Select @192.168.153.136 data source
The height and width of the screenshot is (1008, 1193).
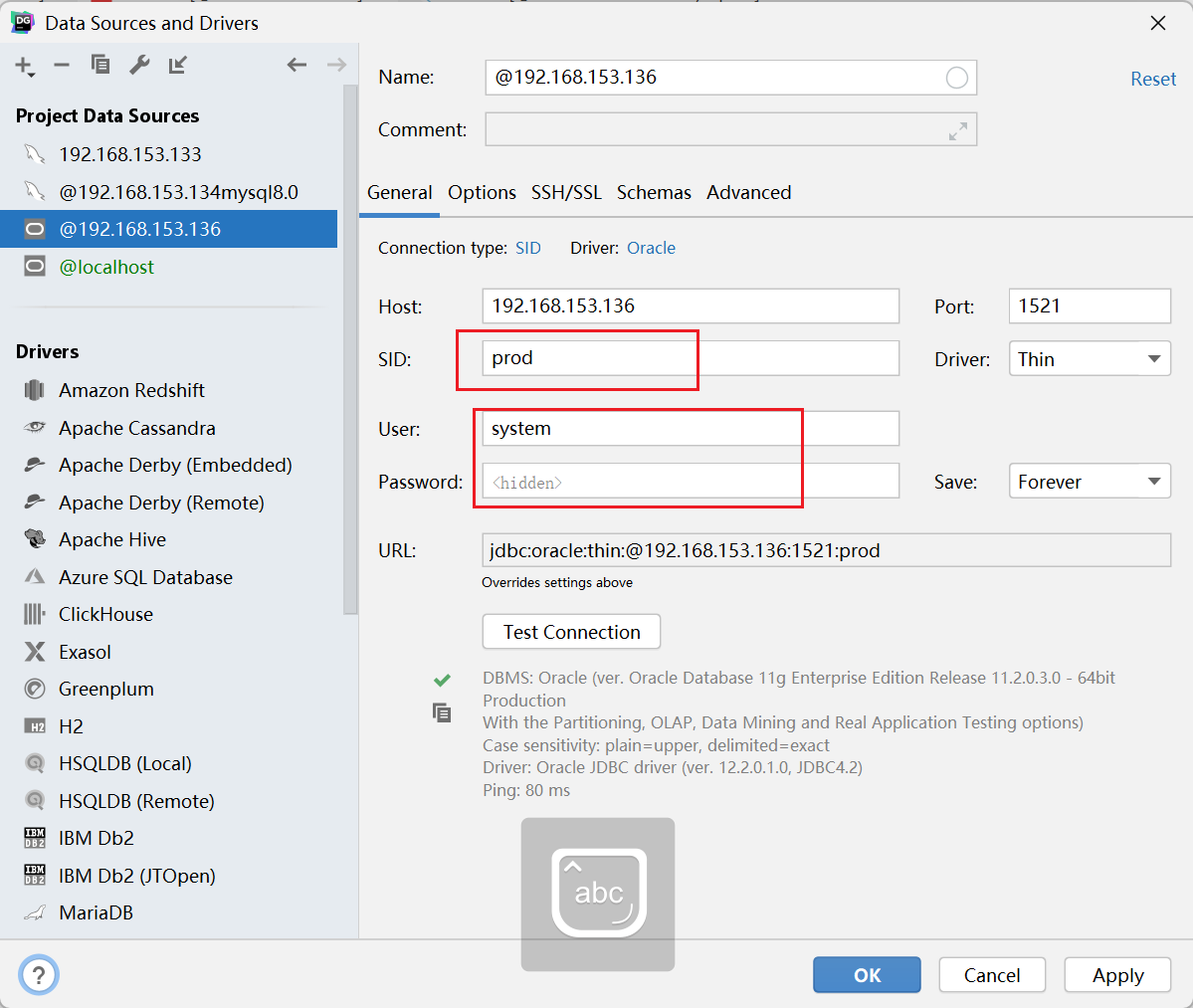pyautogui.click(x=169, y=229)
